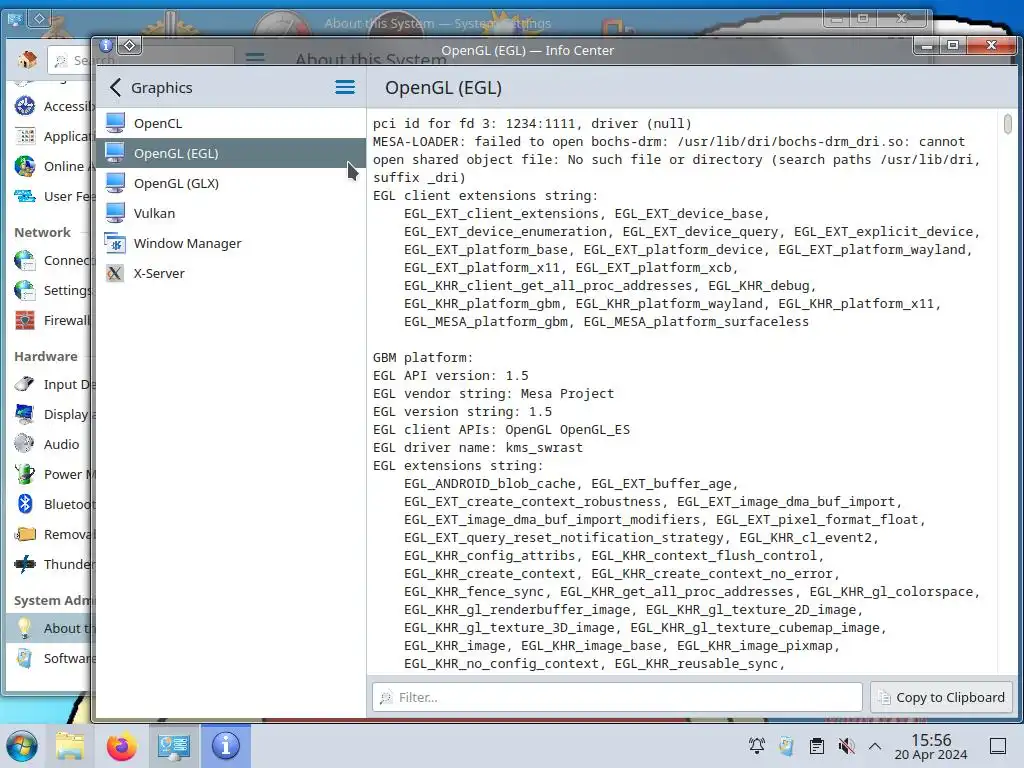This screenshot has width=1024, height=768.
Task: Go back using the Graphics back arrow
Action: coord(116,88)
